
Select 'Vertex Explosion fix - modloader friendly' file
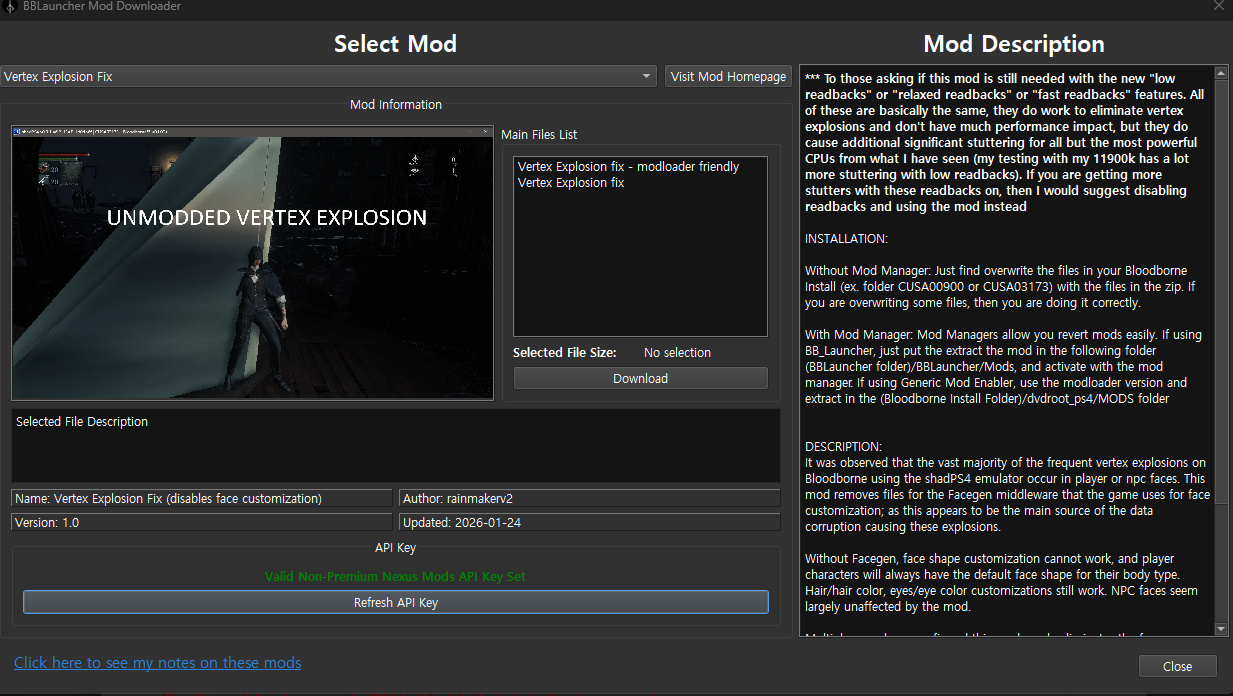[628, 167]
